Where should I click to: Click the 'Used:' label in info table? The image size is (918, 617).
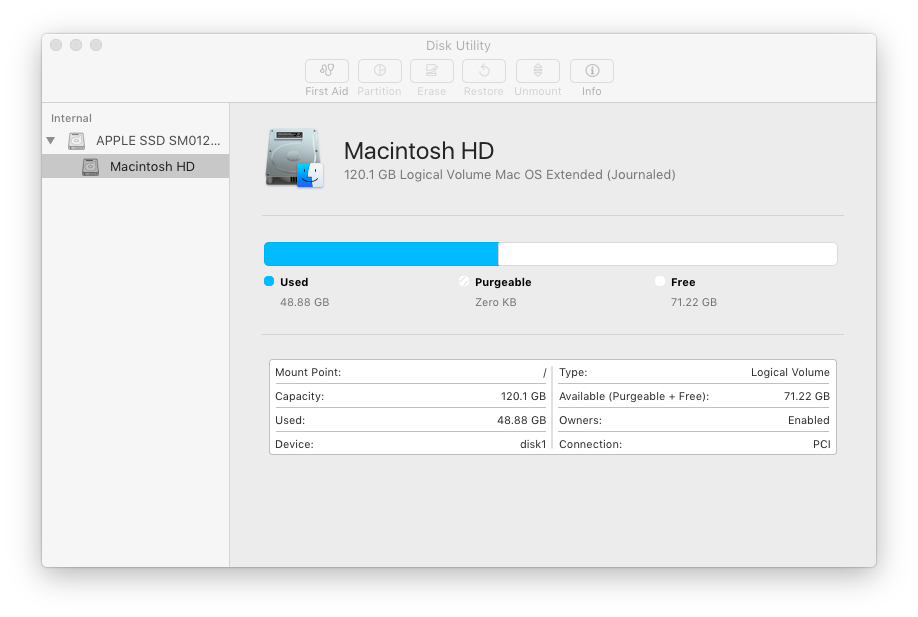290,420
